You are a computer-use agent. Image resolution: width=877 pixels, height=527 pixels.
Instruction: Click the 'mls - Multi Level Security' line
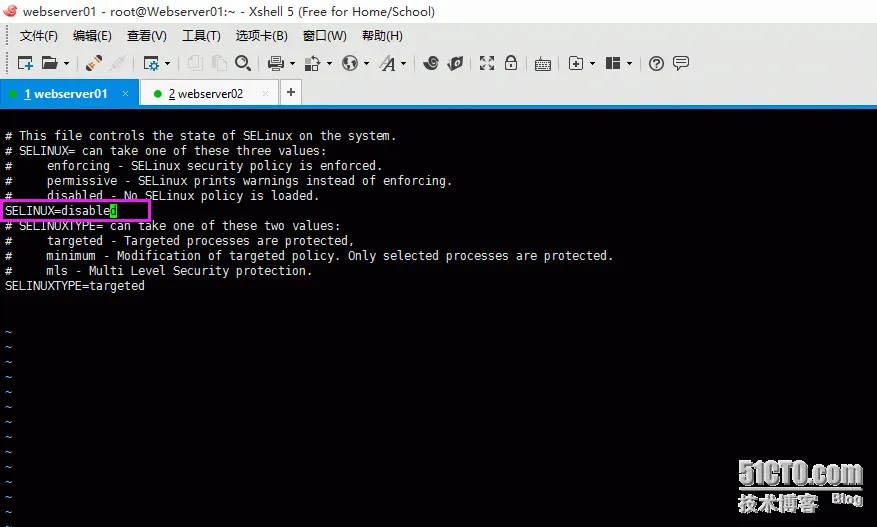pos(158,271)
